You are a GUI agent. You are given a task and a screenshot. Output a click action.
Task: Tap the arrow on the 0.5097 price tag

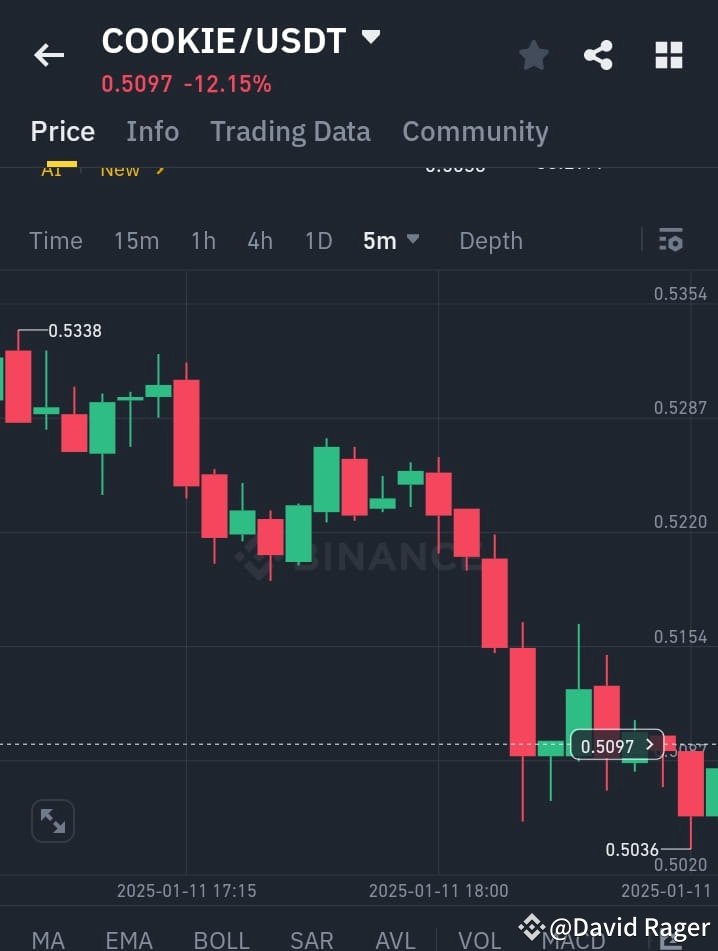pos(648,744)
